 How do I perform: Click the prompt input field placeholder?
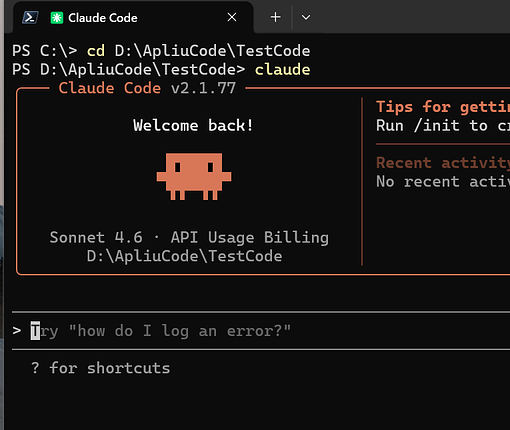click(x=161, y=331)
